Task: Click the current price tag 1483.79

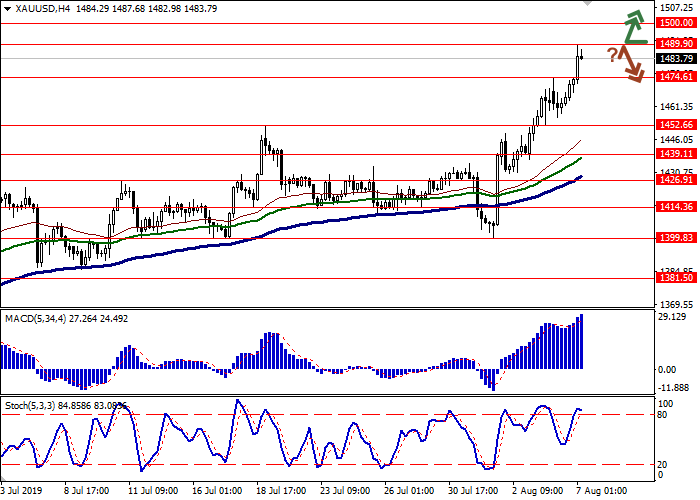Action: click(x=670, y=59)
